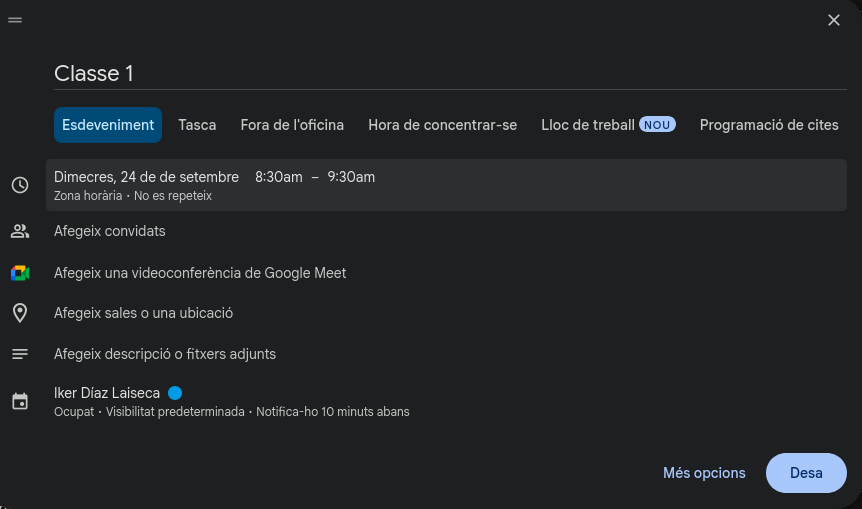
Task: Click the Google Meet camera icon
Action: [20, 273]
